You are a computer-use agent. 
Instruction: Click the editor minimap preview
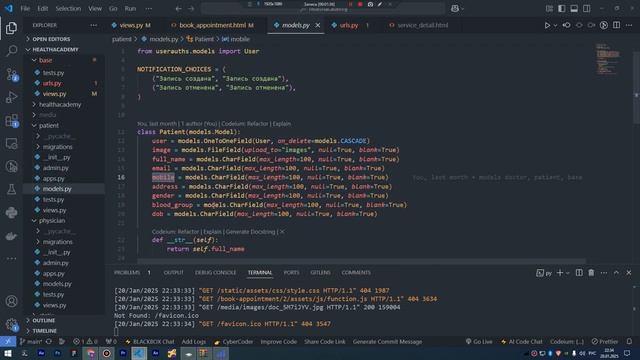point(609,59)
